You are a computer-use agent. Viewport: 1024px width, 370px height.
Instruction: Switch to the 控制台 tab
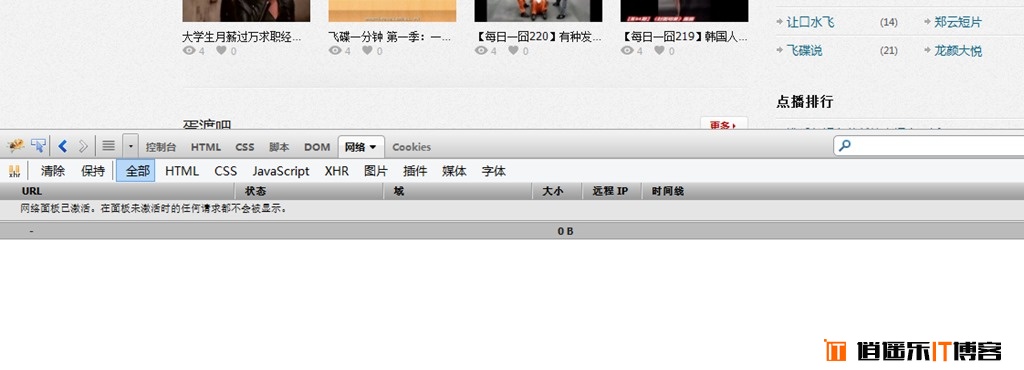[x=161, y=147]
